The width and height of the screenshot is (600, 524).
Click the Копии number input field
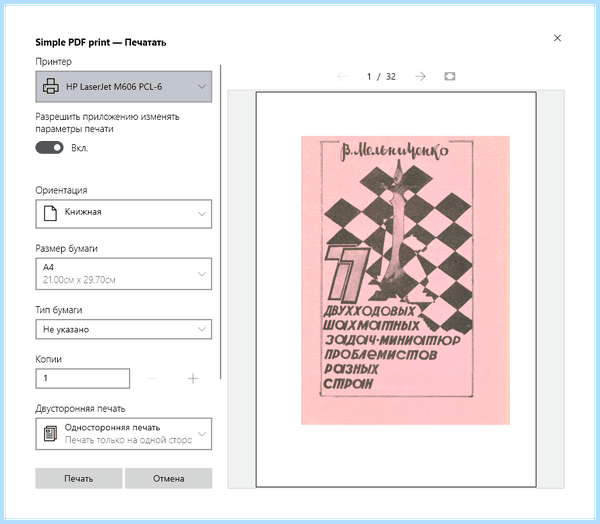click(83, 378)
